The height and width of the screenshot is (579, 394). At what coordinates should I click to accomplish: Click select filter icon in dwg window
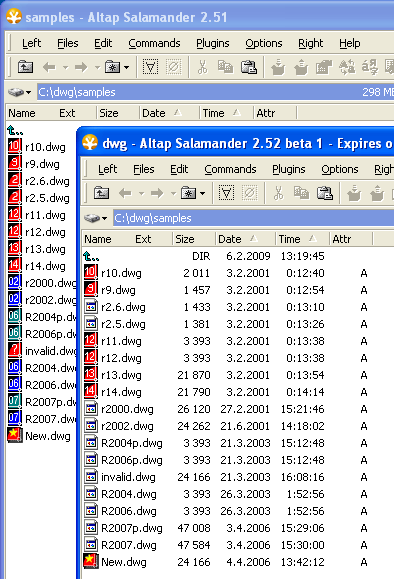click(226, 193)
